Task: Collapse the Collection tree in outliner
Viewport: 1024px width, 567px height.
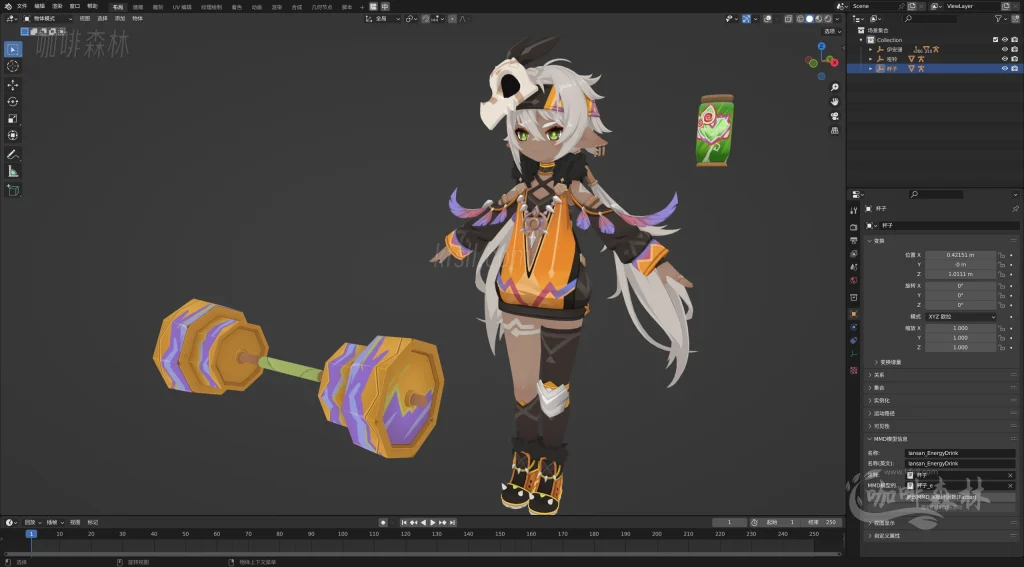Action: pos(861,40)
